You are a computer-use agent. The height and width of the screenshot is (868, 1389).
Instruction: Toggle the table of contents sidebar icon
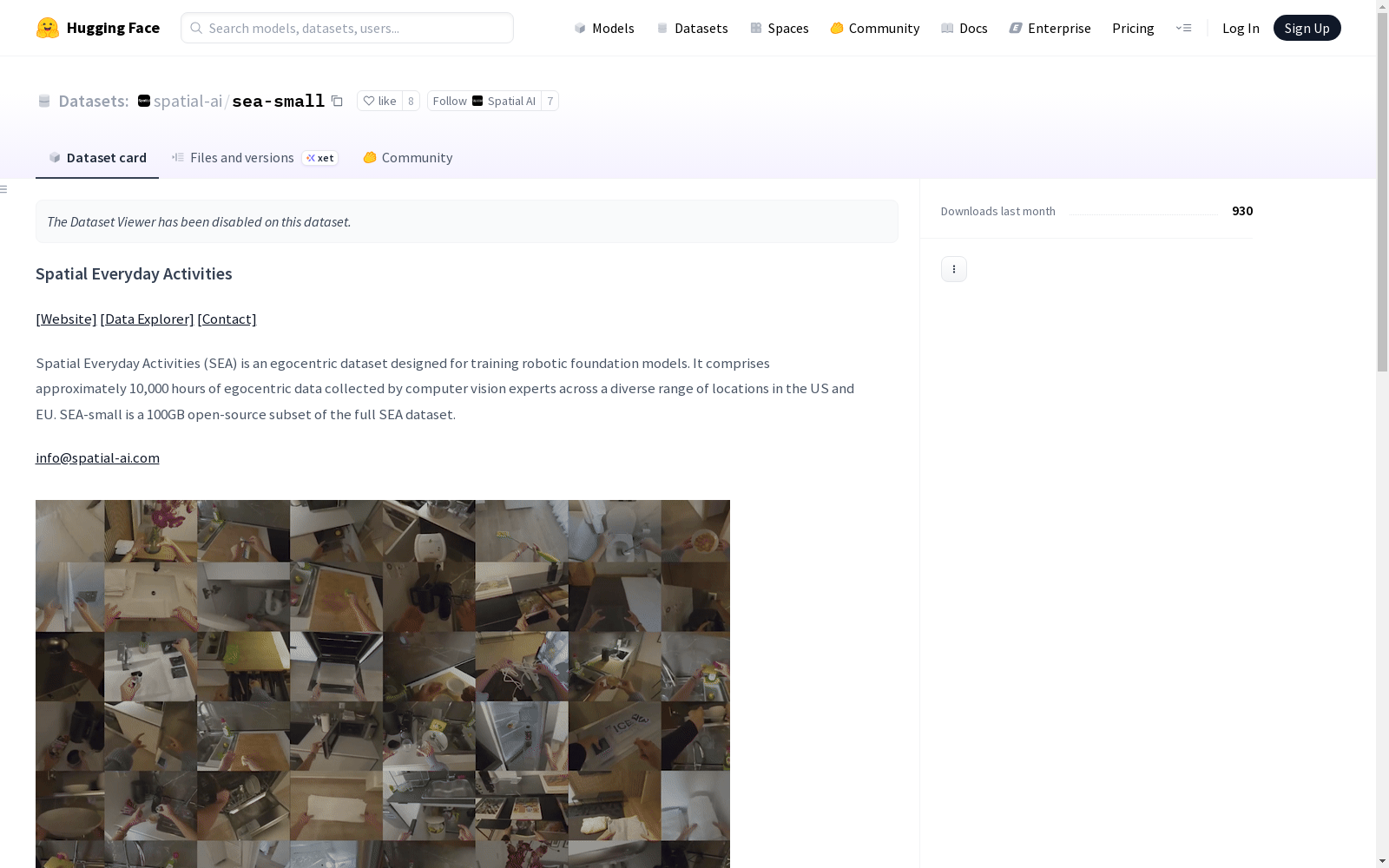pos(4,189)
